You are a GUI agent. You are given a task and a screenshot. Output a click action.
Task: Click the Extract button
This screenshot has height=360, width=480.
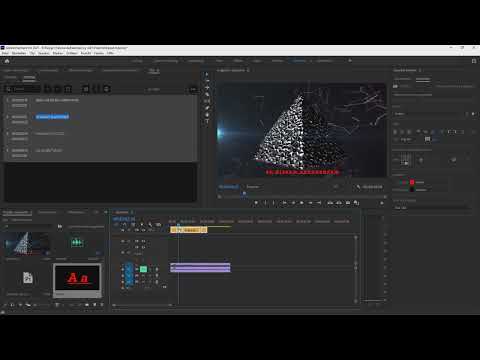(339, 203)
